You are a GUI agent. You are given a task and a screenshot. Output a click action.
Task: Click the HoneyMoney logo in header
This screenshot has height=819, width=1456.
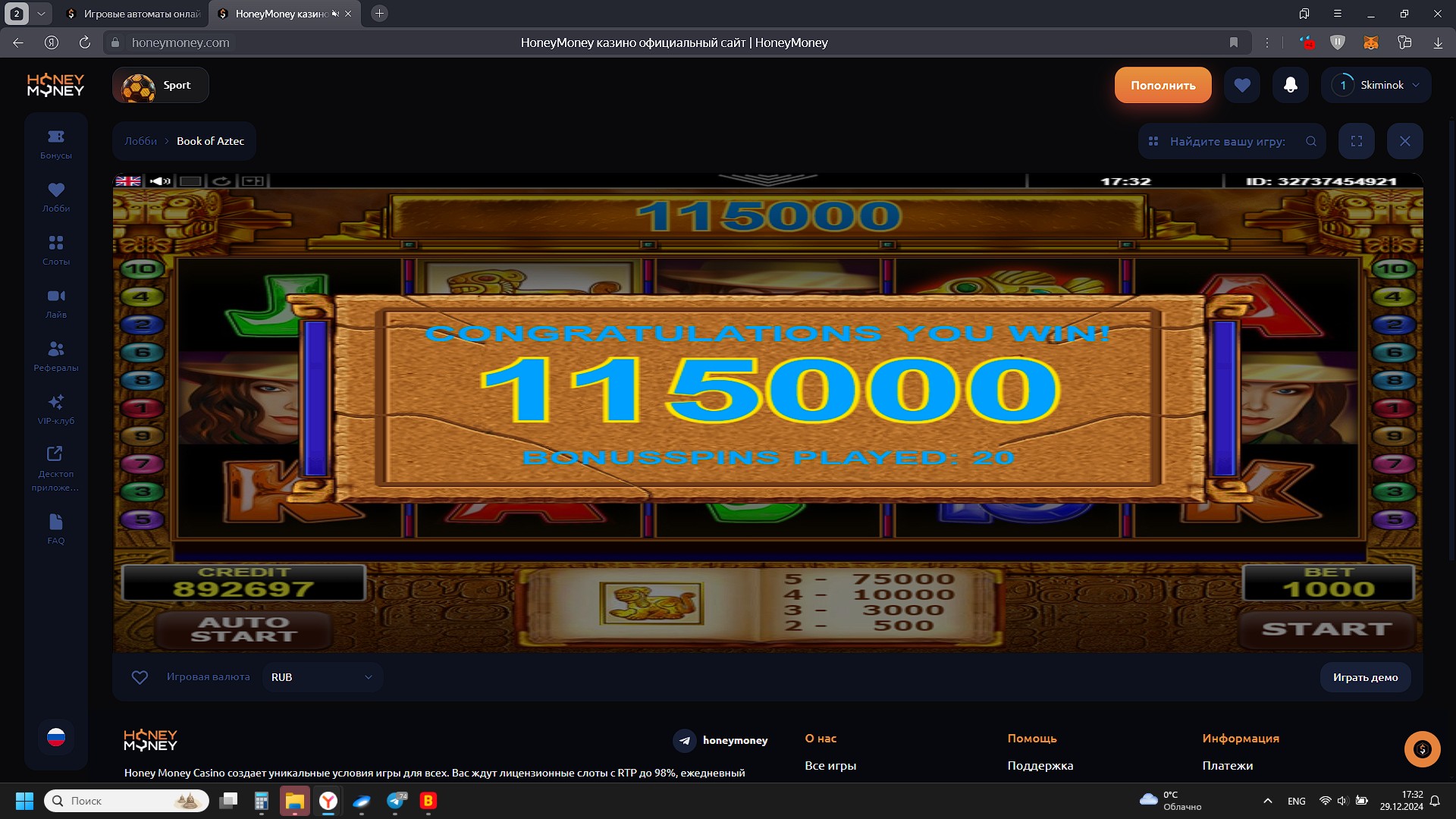pos(55,85)
